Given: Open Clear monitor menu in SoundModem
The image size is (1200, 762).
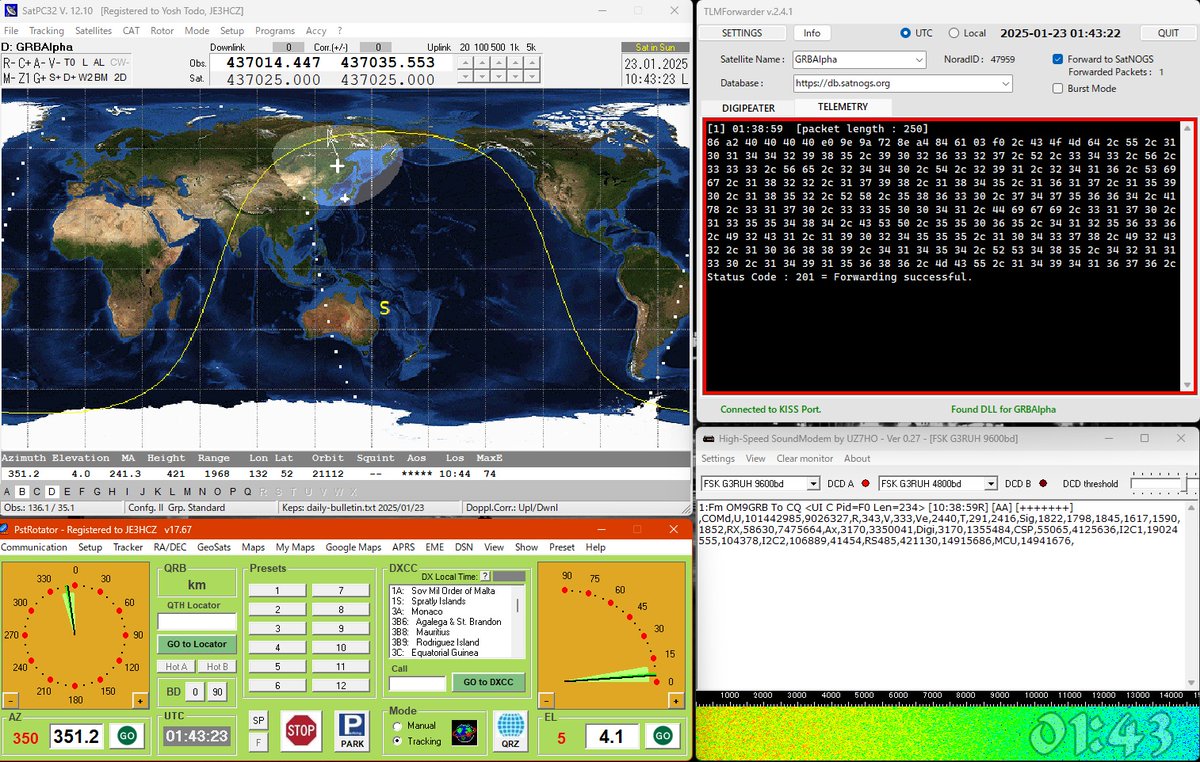Looking at the screenshot, I should (805, 459).
